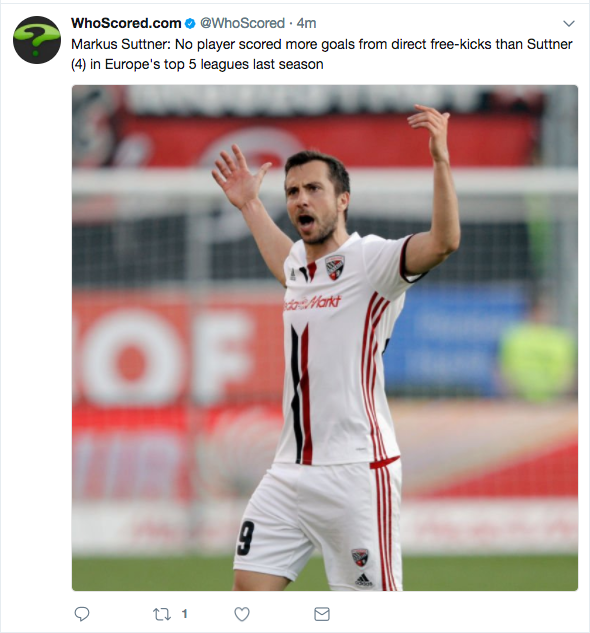
Task: Click the tweet text line starting 'Markus Suttner'
Action: (321, 44)
